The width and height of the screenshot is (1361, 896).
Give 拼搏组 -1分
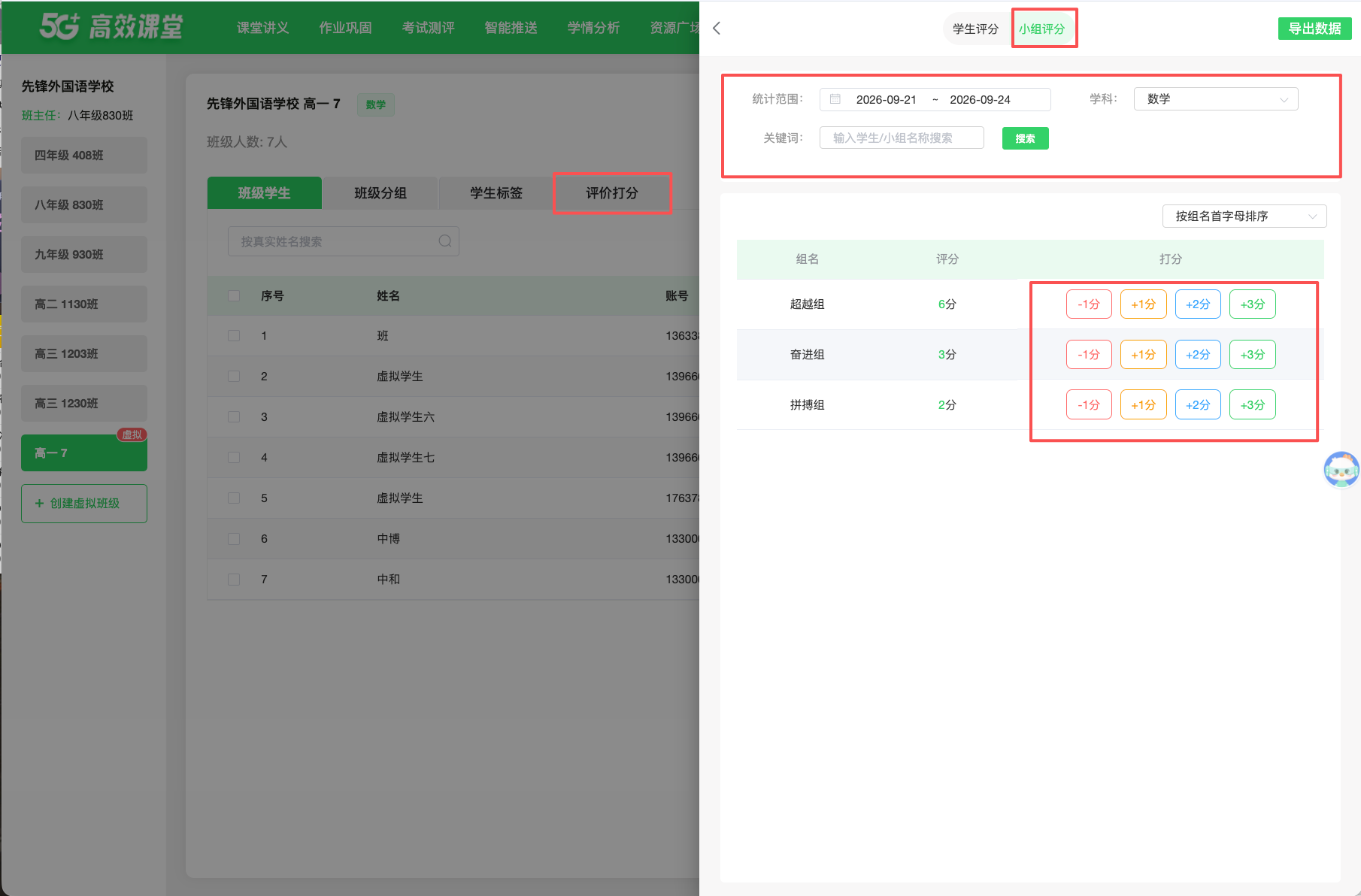(x=1089, y=405)
